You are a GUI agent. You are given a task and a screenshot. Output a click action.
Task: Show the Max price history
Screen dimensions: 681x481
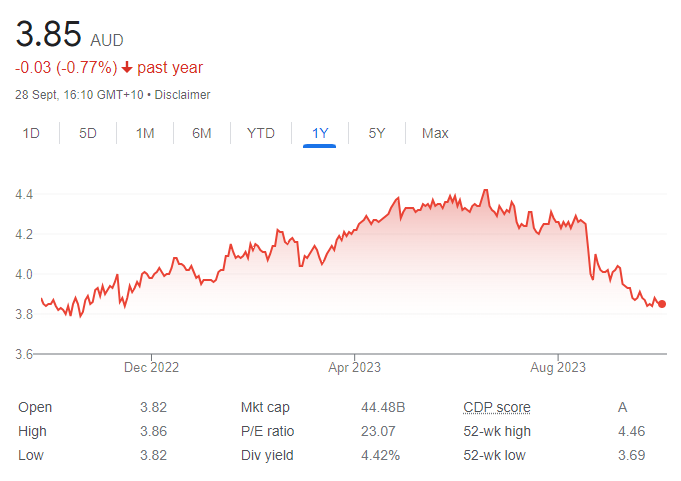[x=435, y=133]
